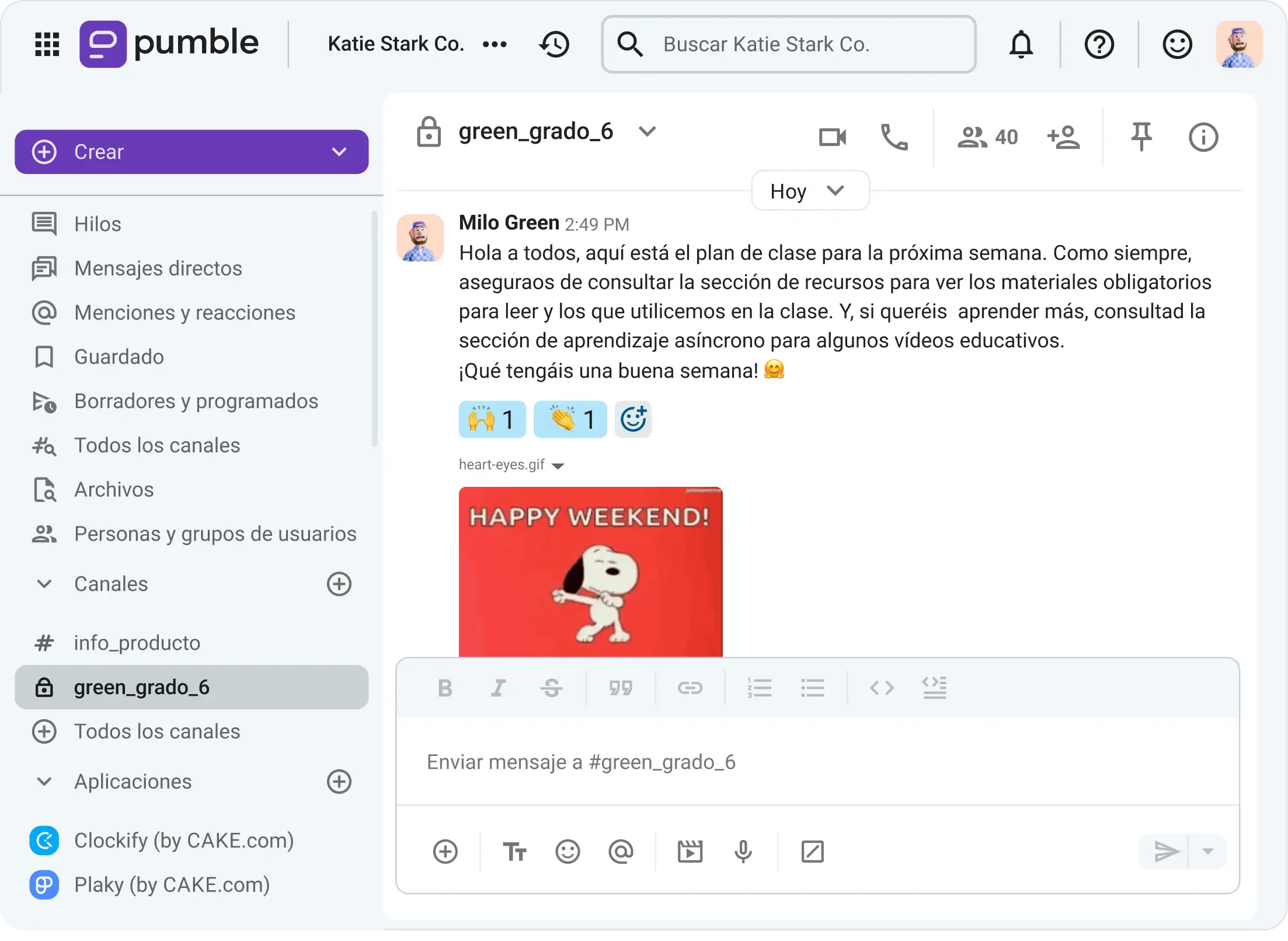The height and width of the screenshot is (941, 1288).
Task: Select green_grado_6 channel in sidebar
Action: tap(192, 687)
